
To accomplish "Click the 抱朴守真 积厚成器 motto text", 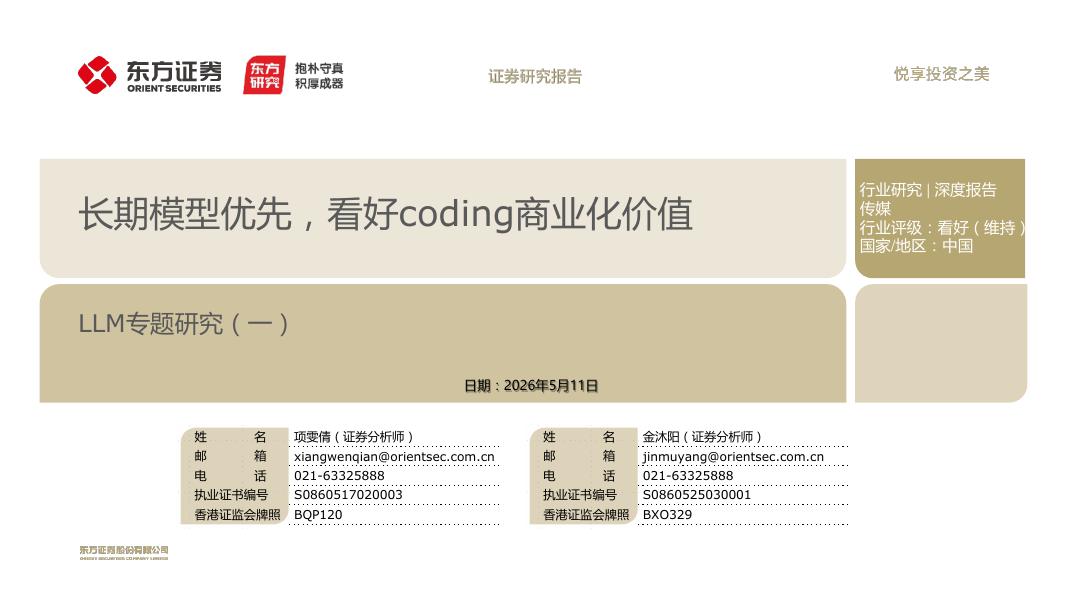I will (318, 76).
